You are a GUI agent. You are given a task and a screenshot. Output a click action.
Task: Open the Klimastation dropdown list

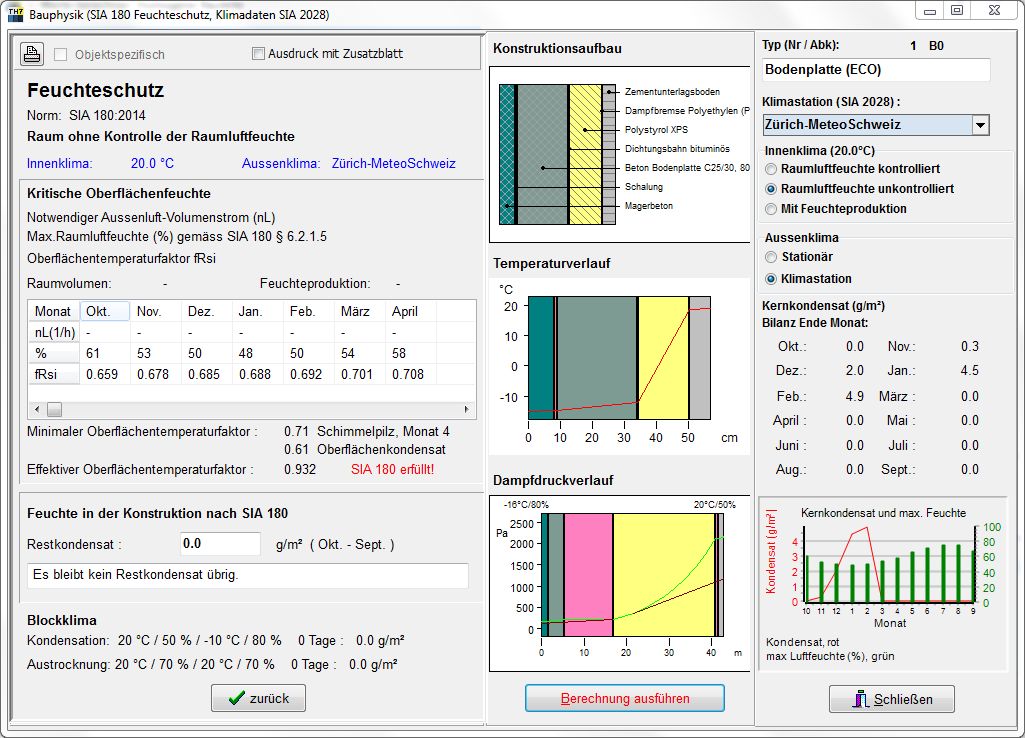980,125
